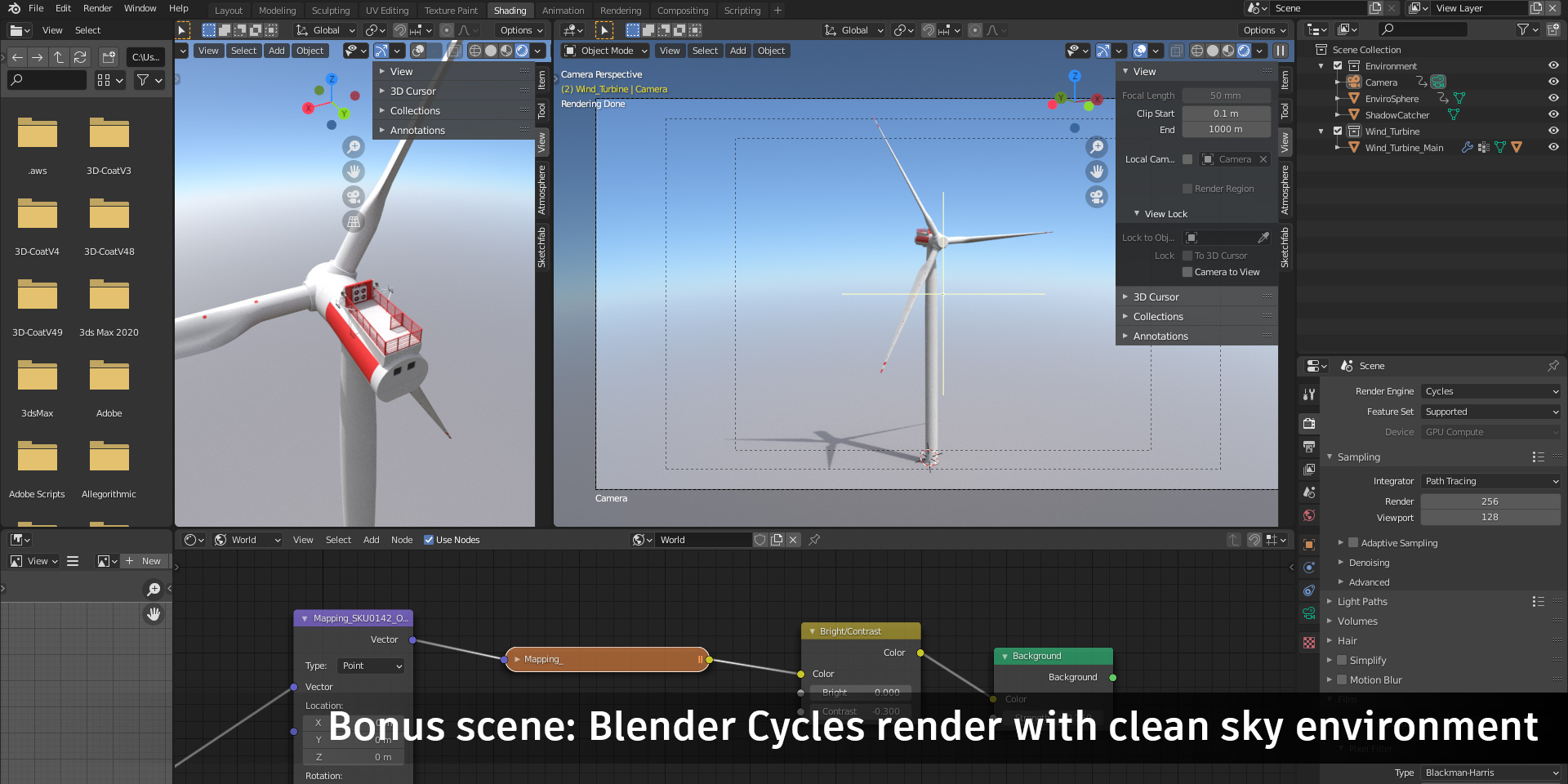Collapse the Wind_Turbine collection in the outliner
The image size is (1568, 784).
pyautogui.click(x=1321, y=131)
